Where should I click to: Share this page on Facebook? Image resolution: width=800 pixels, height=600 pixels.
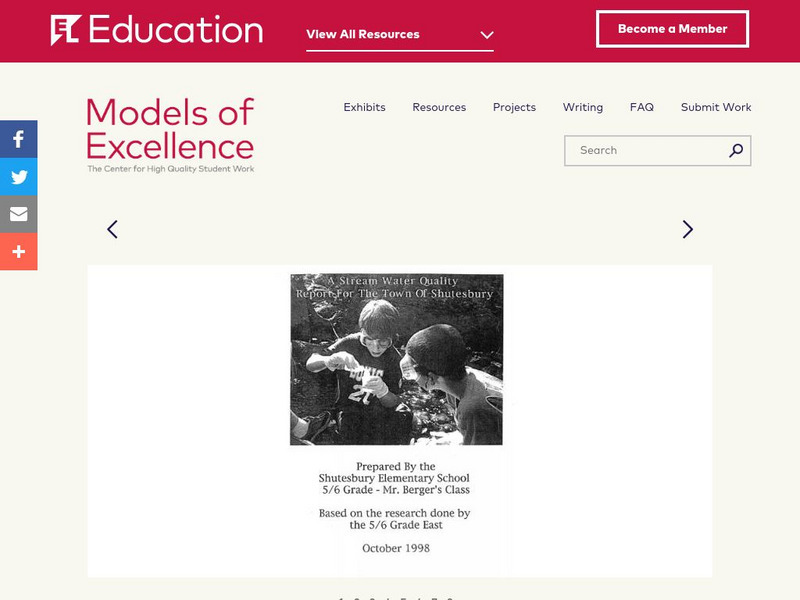point(18,139)
